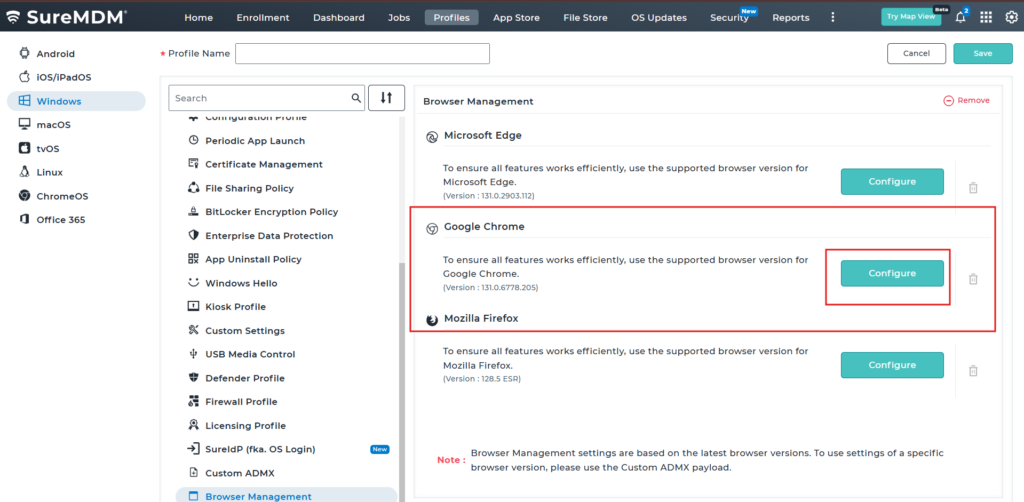Open the settings gear icon
The width and height of the screenshot is (1024, 502).
(1010, 18)
